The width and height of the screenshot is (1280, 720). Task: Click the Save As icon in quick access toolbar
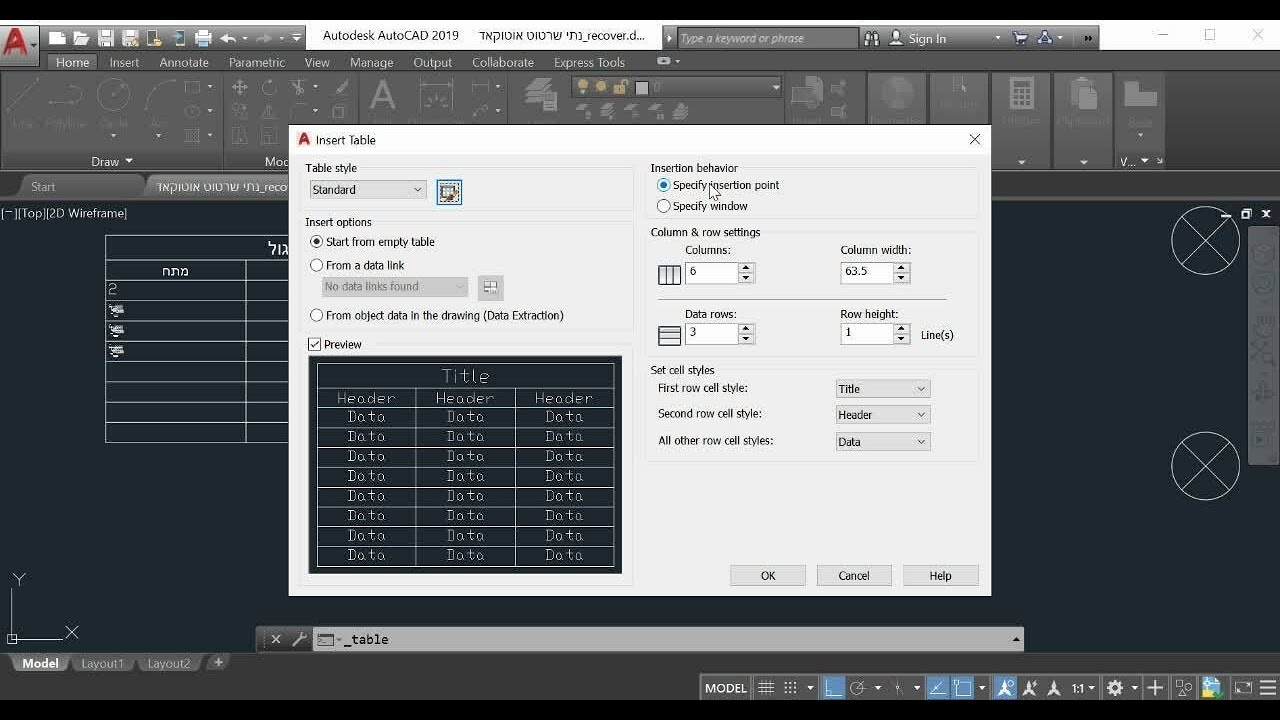pyautogui.click(x=130, y=38)
